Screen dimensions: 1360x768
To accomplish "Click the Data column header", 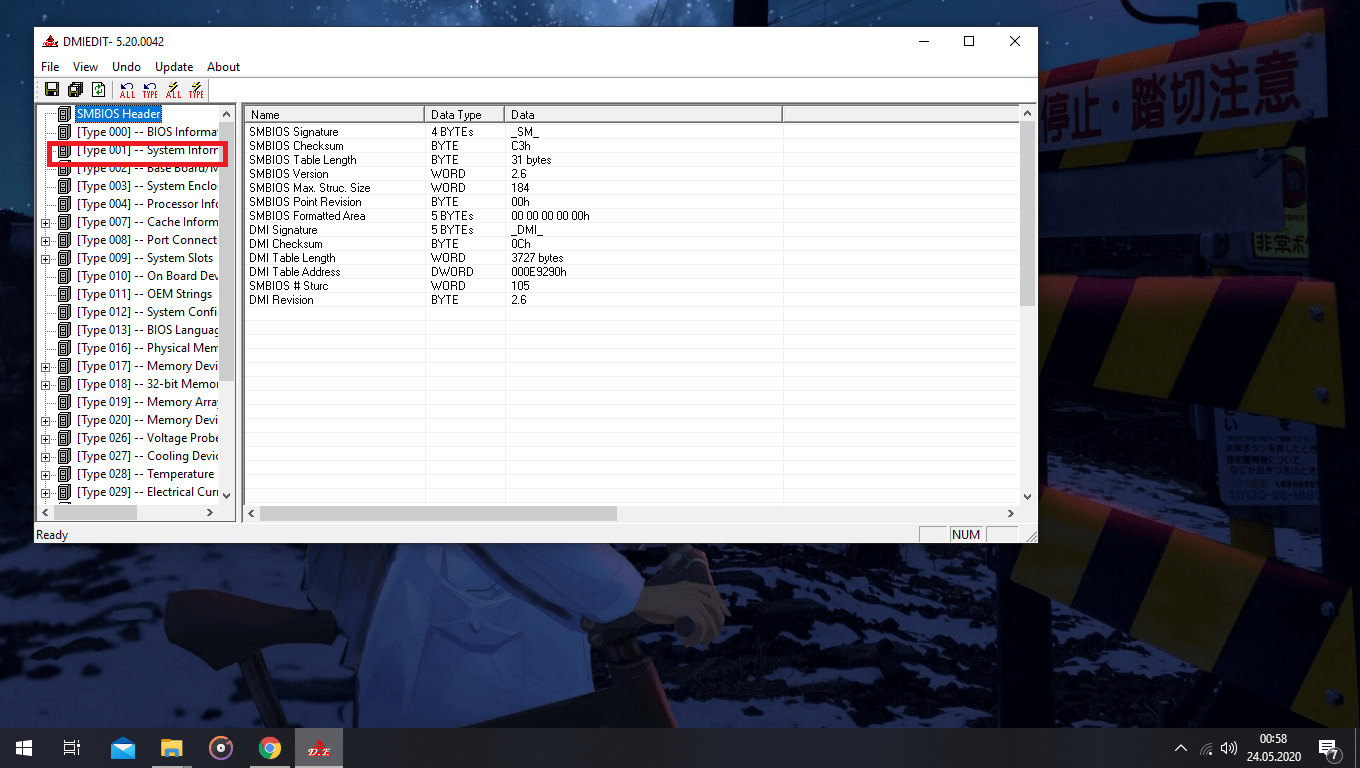I will click(643, 115).
